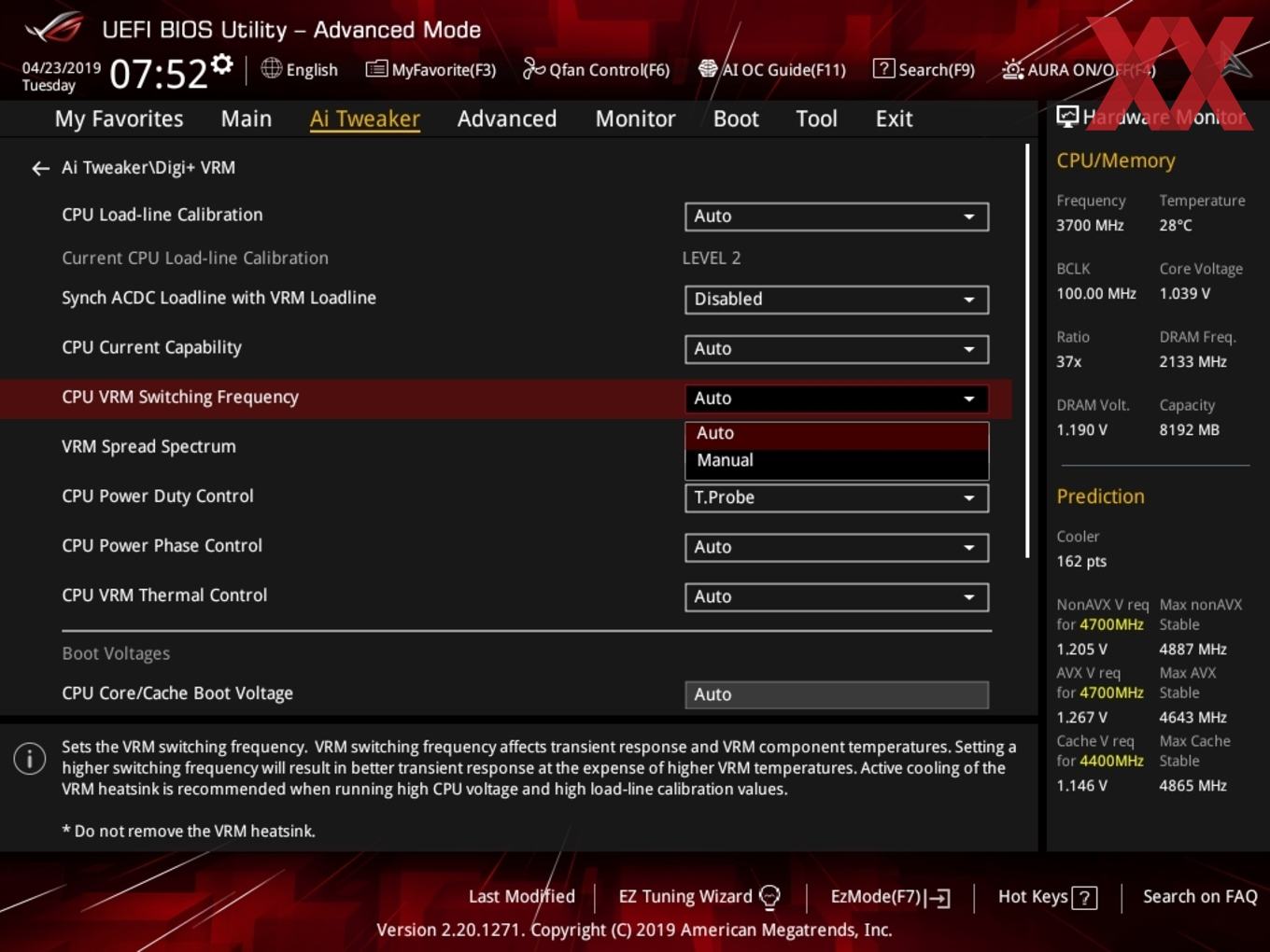Click the globe language icon
Screen dimensions: 1270x952
[271, 68]
